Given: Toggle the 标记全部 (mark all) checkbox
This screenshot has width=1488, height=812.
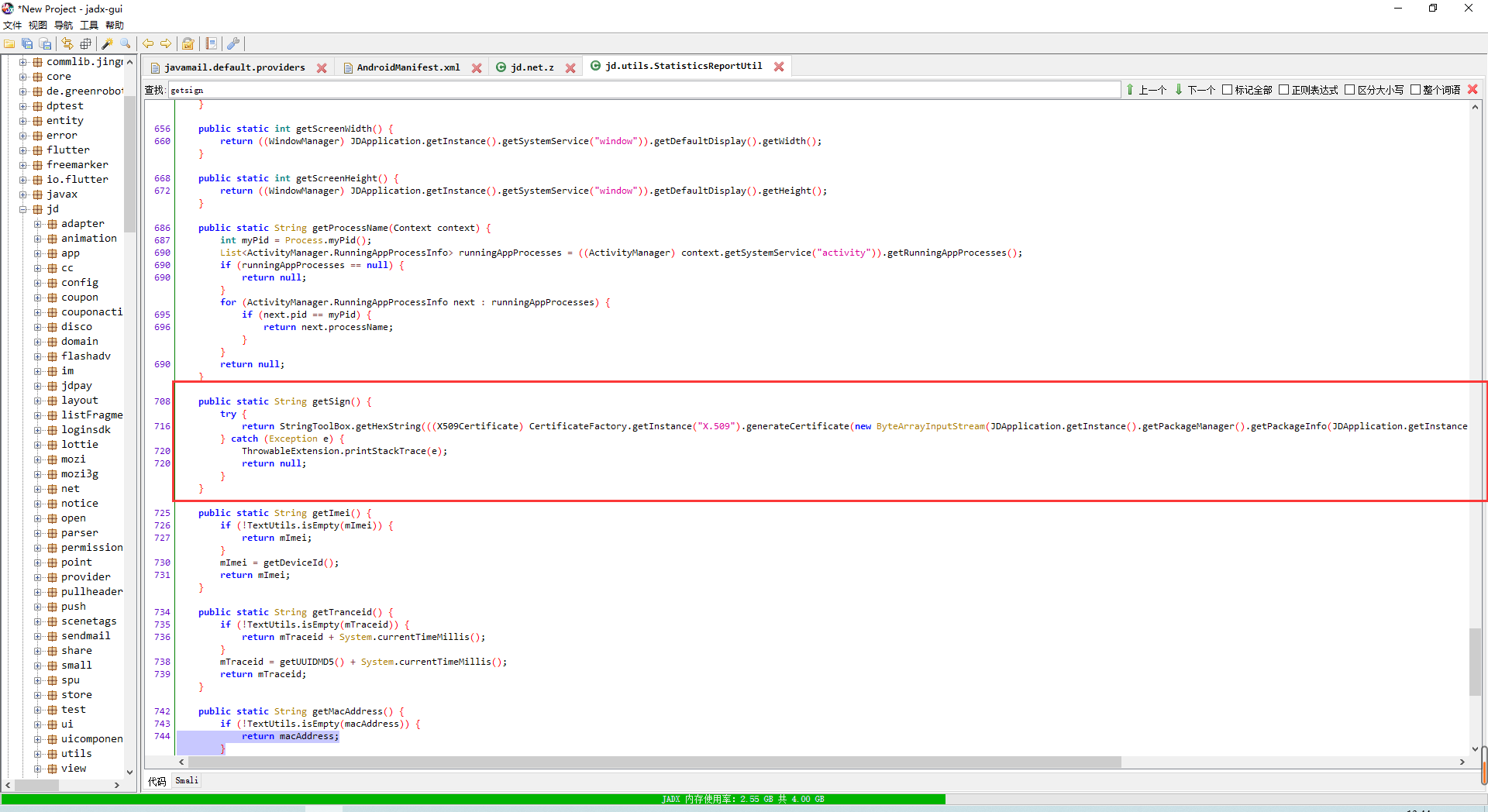Looking at the screenshot, I should coord(1228,90).
